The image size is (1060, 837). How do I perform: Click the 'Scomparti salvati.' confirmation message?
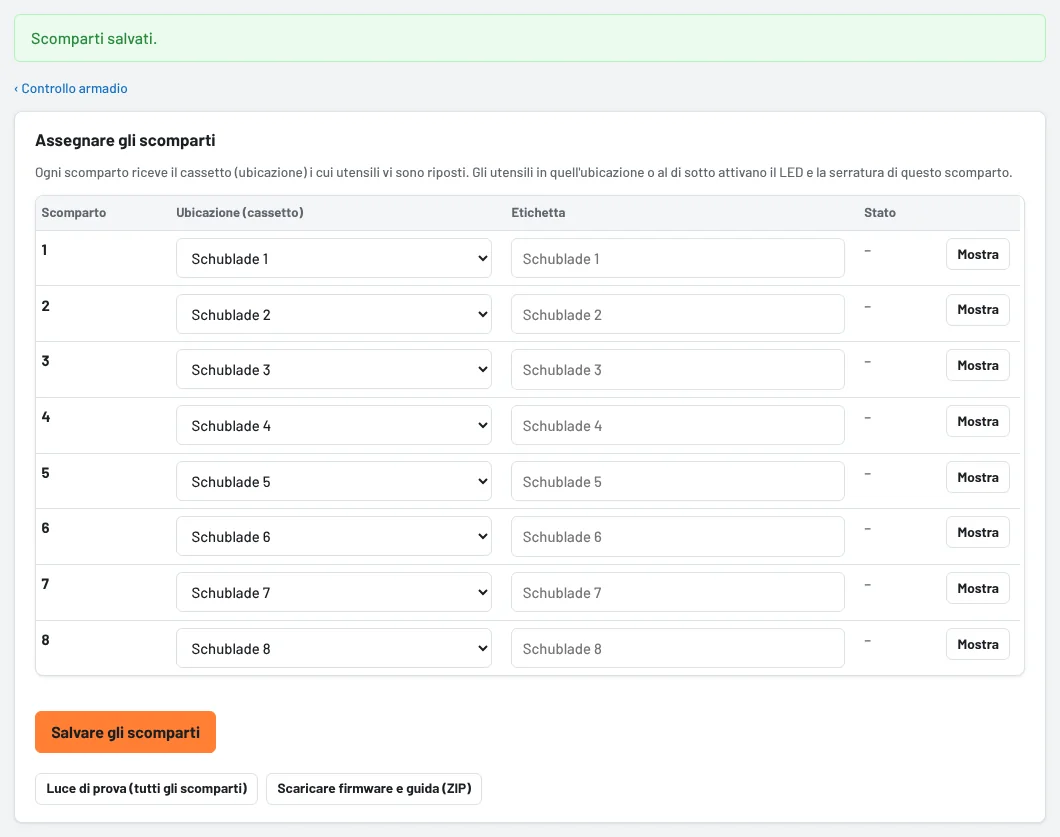coord(94,39)
